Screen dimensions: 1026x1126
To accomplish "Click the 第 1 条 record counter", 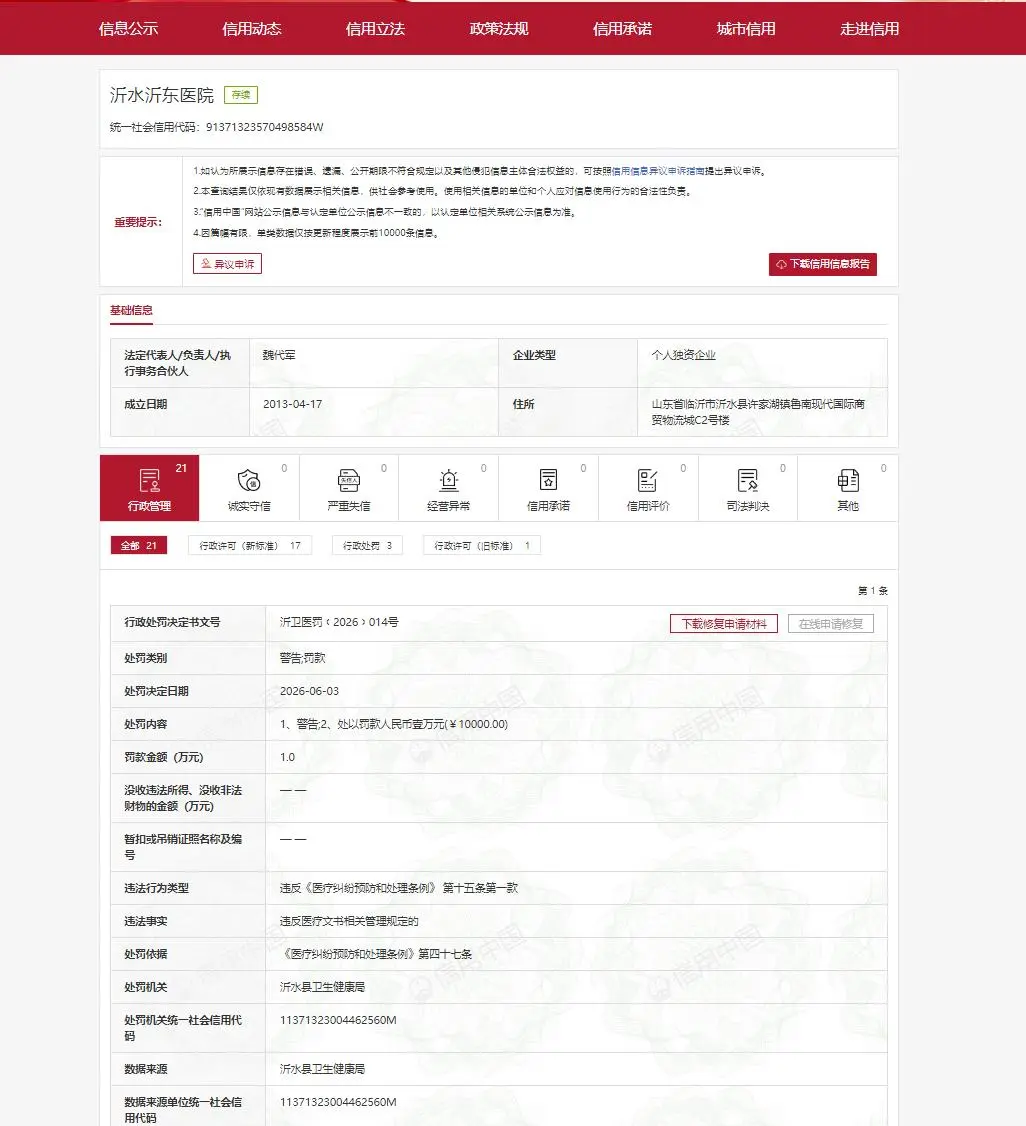I will pos(873,591).
